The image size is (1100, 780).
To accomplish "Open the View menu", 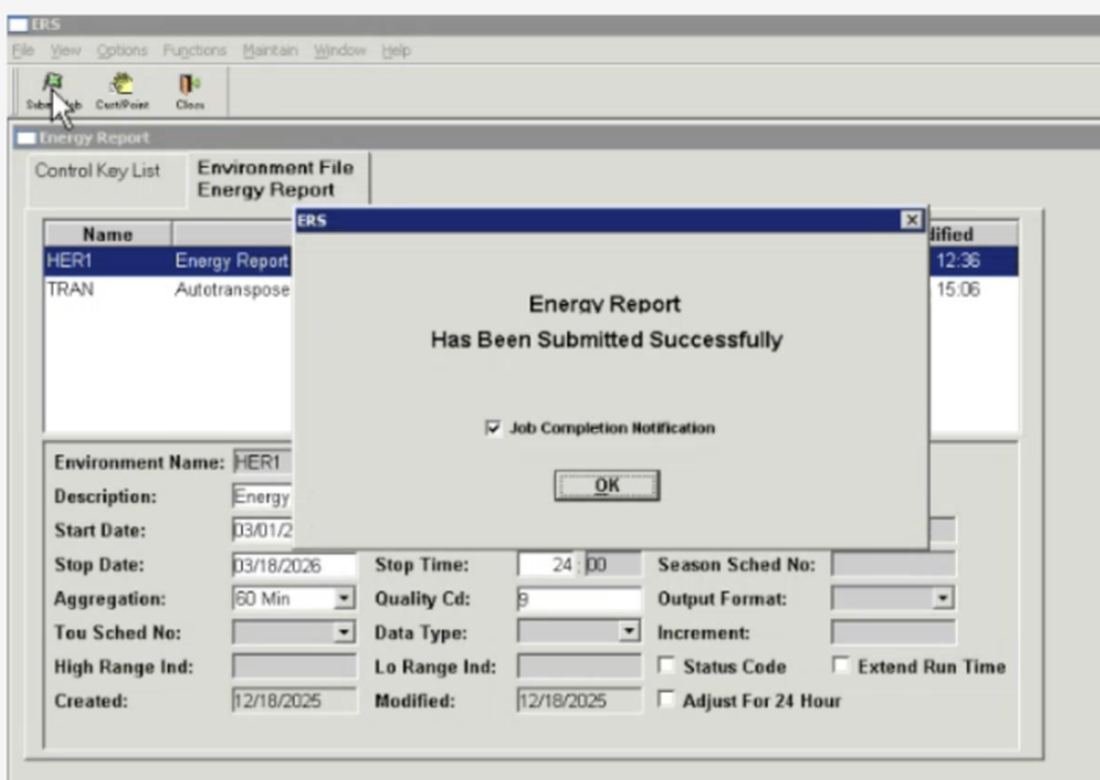I will coord(65,51).
